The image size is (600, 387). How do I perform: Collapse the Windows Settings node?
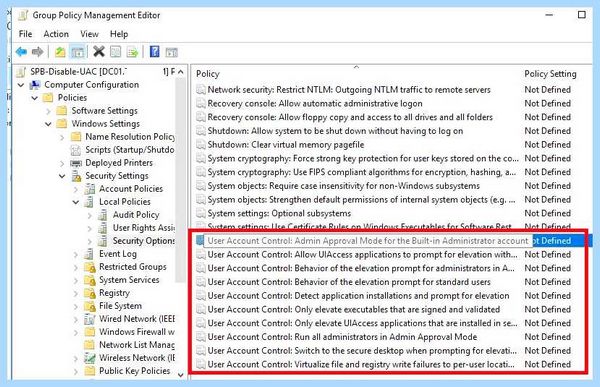point(48,124)
